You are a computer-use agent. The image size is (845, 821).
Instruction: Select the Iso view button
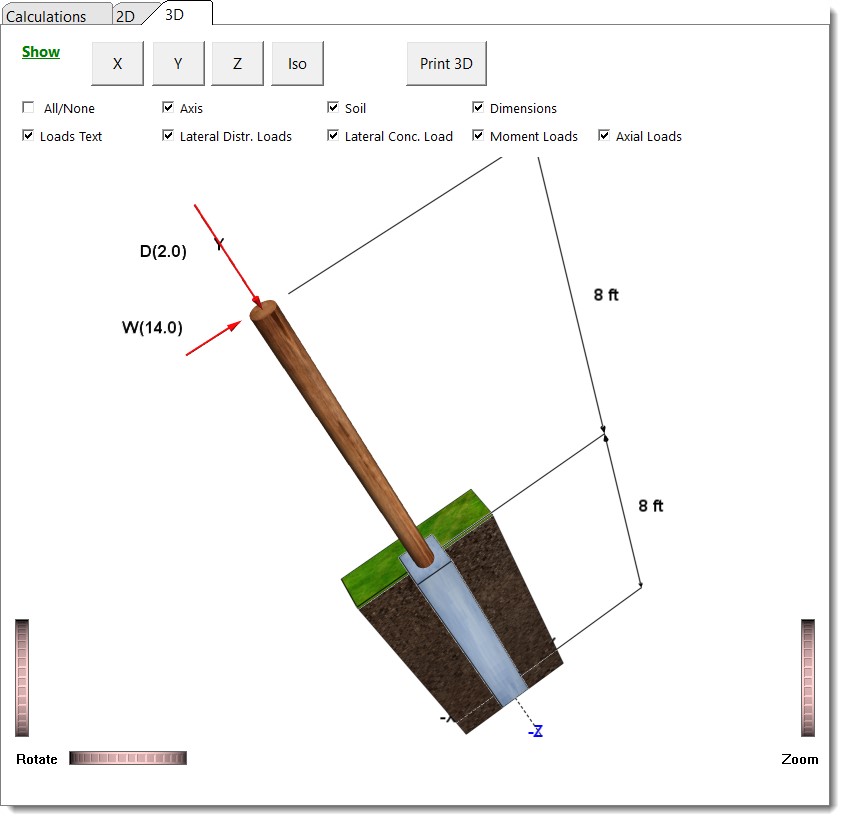(296, 62)
